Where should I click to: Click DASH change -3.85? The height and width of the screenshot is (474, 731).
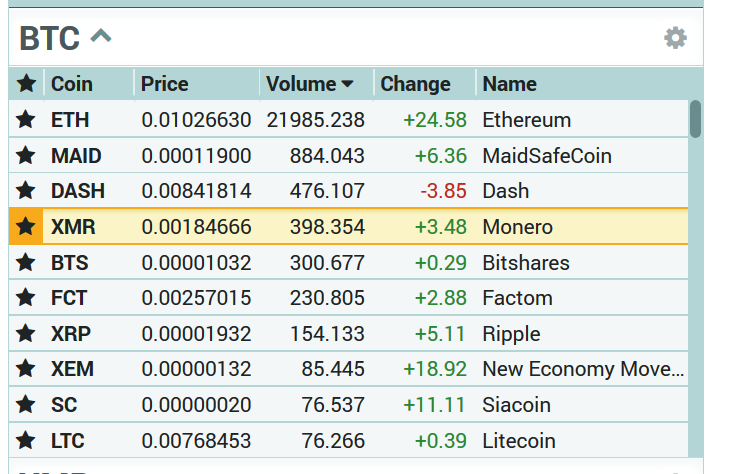click(443, 191)
